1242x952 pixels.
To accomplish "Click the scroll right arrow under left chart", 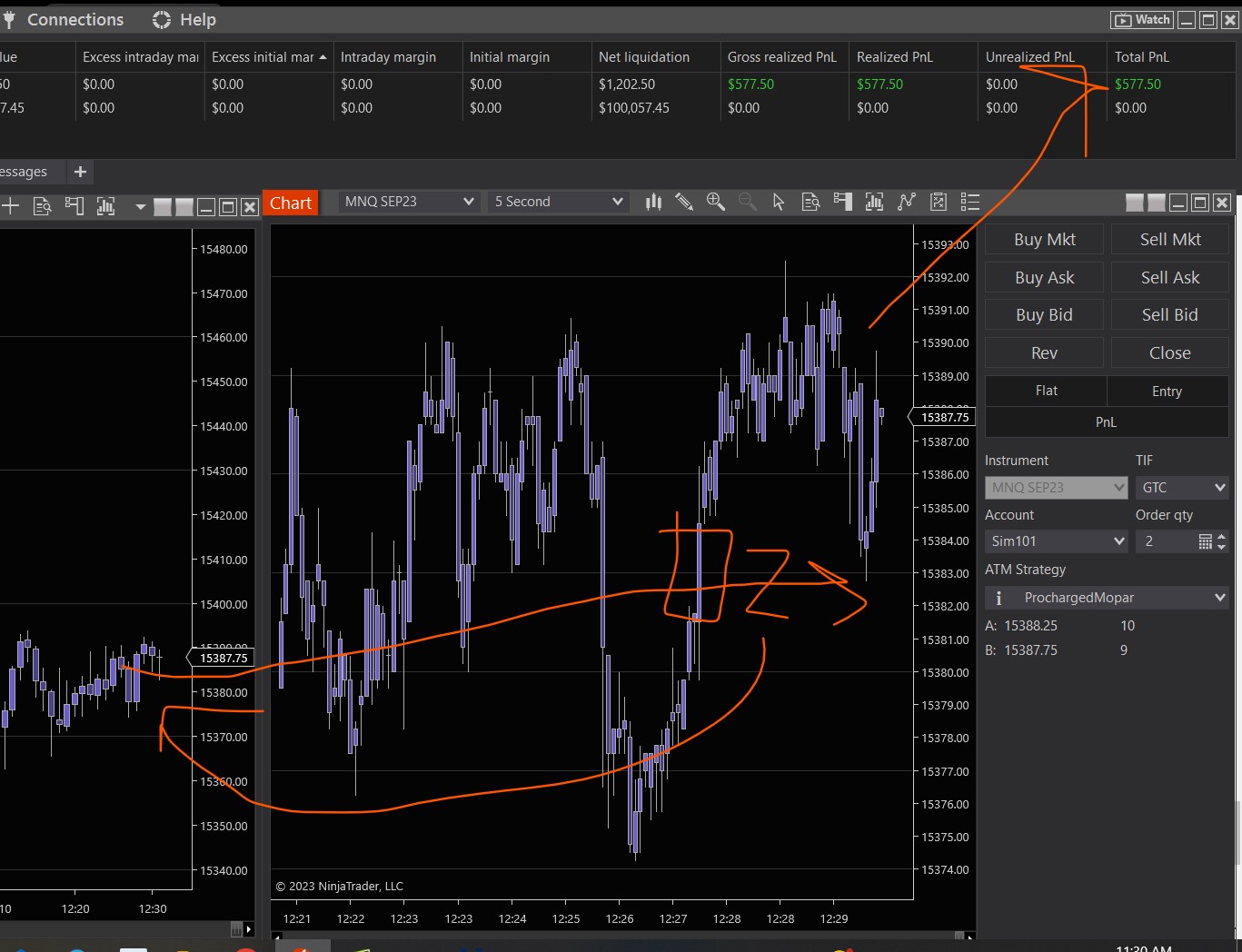I will pyautogui.click(x=249, y=929).
